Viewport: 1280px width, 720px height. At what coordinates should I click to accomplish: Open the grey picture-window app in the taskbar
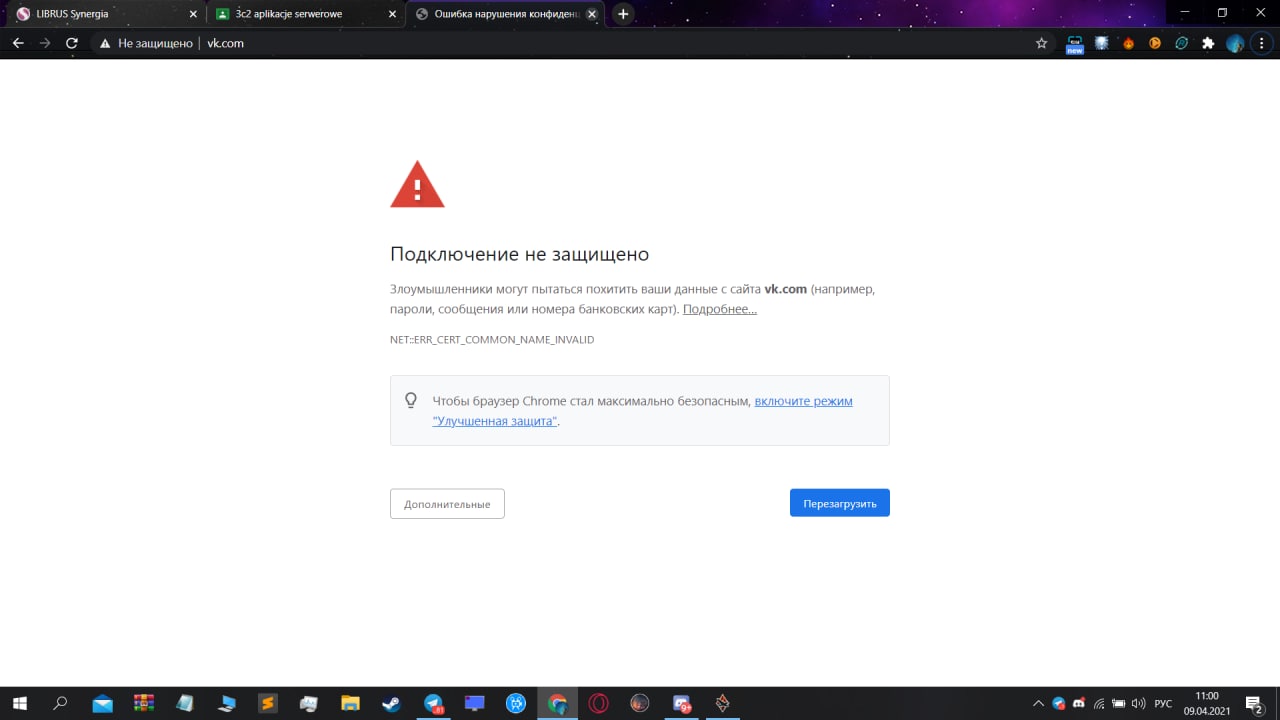click(x=309, y=703)
